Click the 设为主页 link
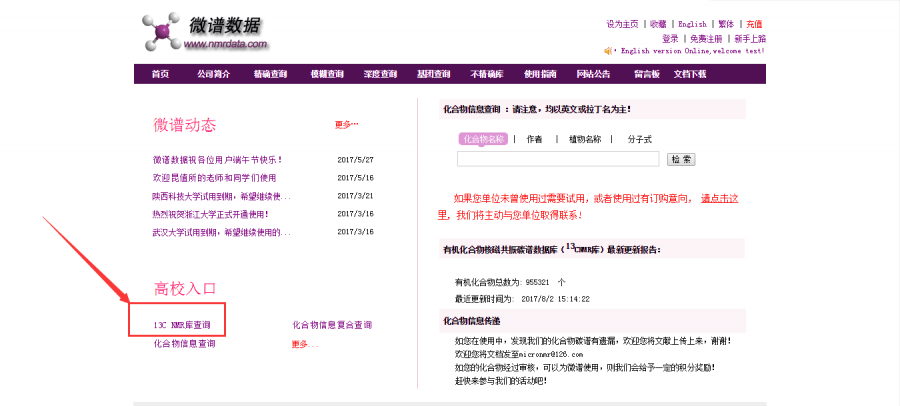Image resolution: width=900 pixels, height=406 pixels. tap(622, 24)
